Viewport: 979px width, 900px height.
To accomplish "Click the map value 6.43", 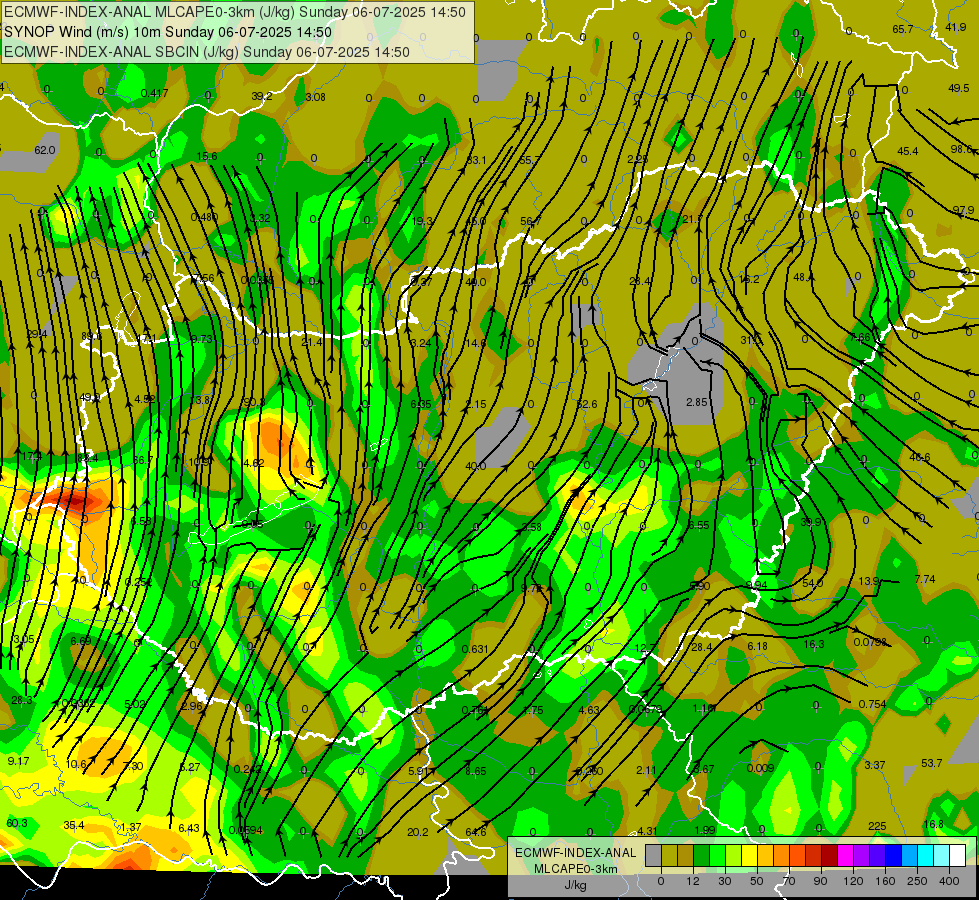I will (189, 828).
